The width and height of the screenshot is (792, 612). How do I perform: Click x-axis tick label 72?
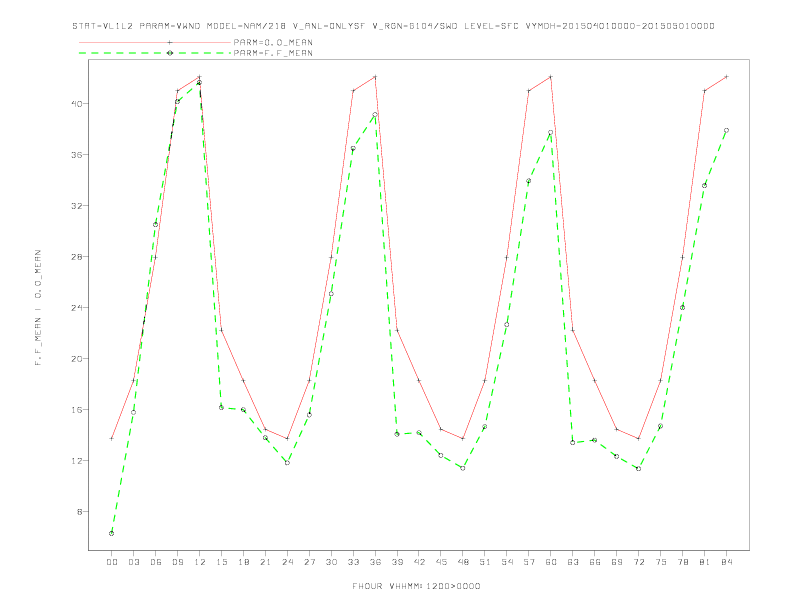coord(638,562)
